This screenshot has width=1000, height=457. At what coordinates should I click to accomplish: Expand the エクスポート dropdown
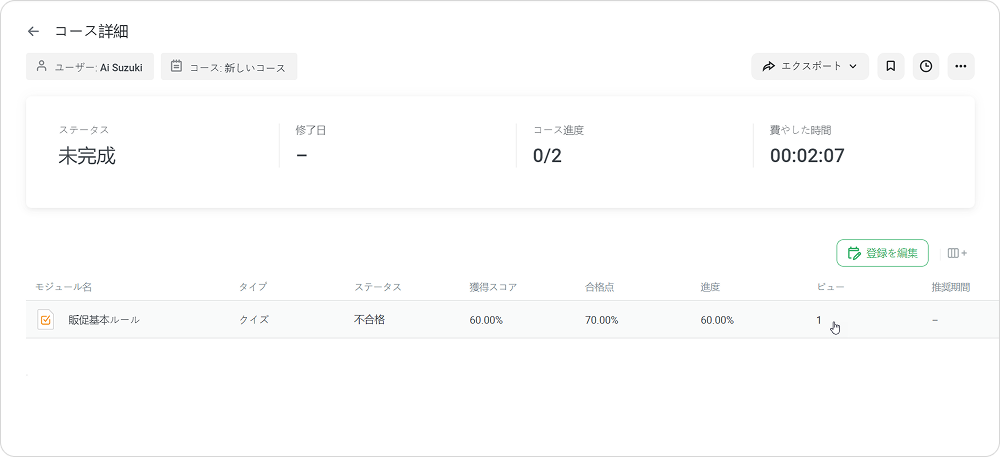point(810,67)
